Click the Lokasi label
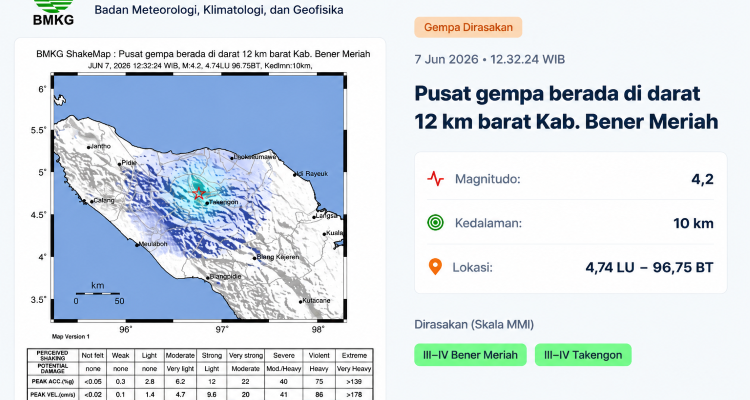The image size is (750, 400). point(472,267)
